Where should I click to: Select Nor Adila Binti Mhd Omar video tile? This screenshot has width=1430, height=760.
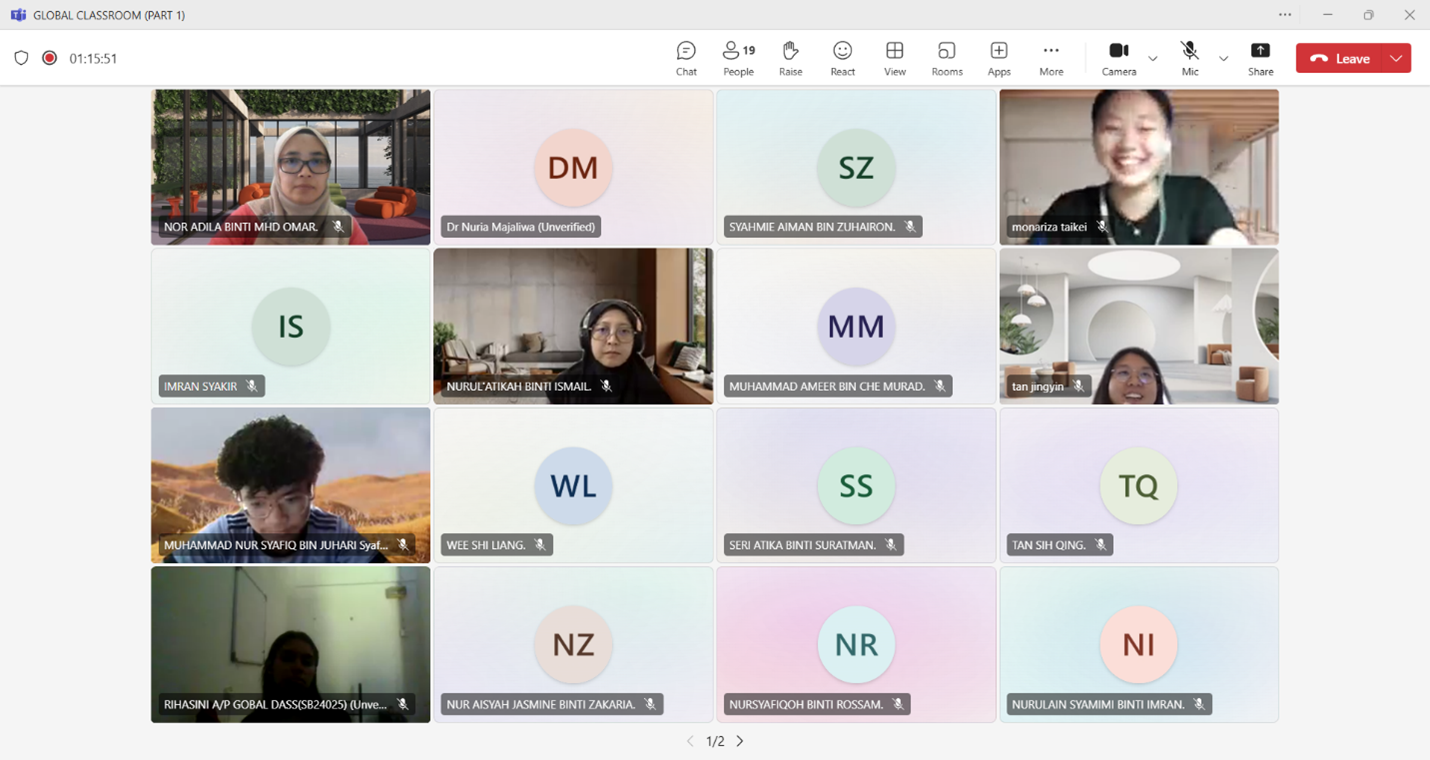[x=291, y=167]
